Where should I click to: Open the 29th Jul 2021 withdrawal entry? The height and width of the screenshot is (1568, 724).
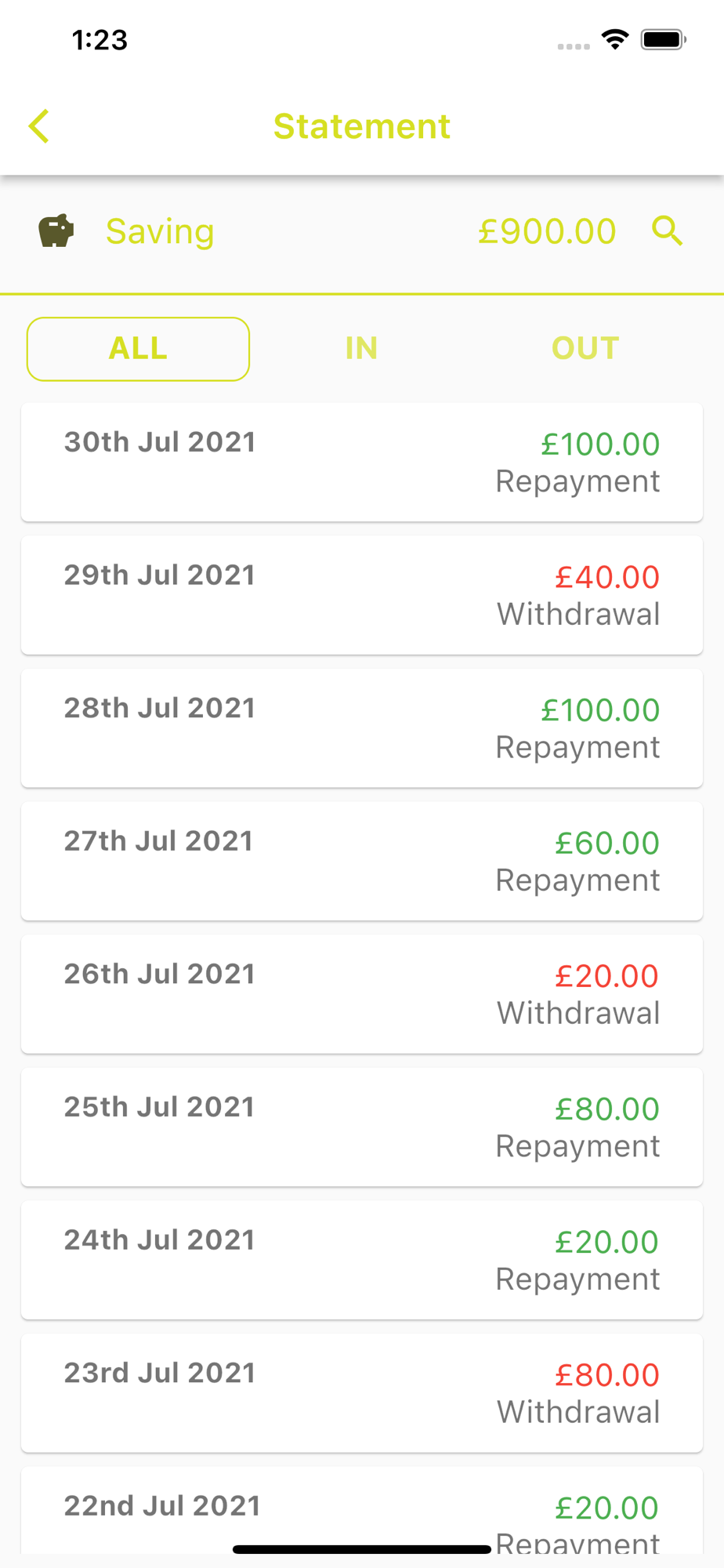click(361, 595)
